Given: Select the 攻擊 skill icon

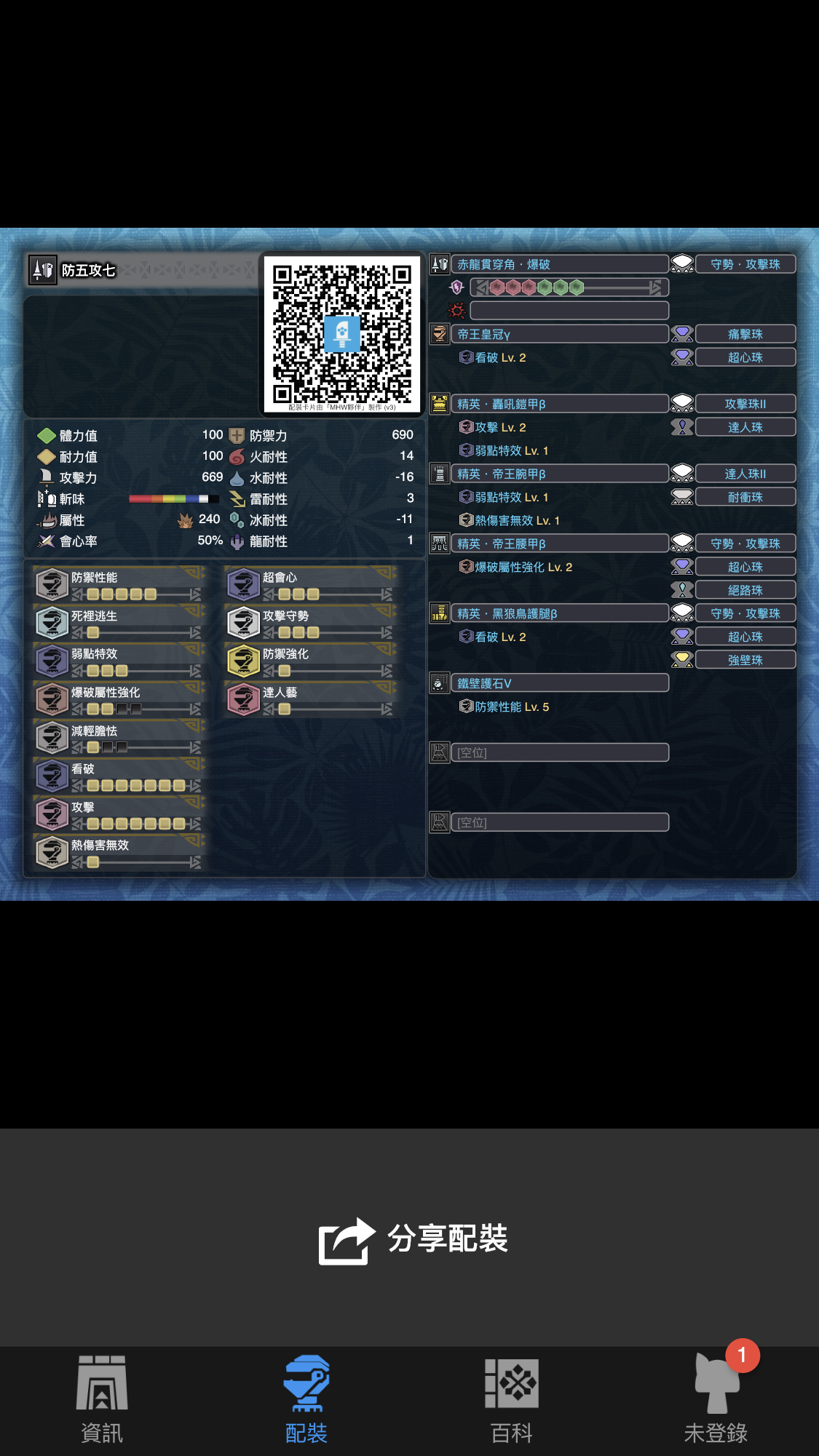Looking at the screenshot, I should coord(52,814).
